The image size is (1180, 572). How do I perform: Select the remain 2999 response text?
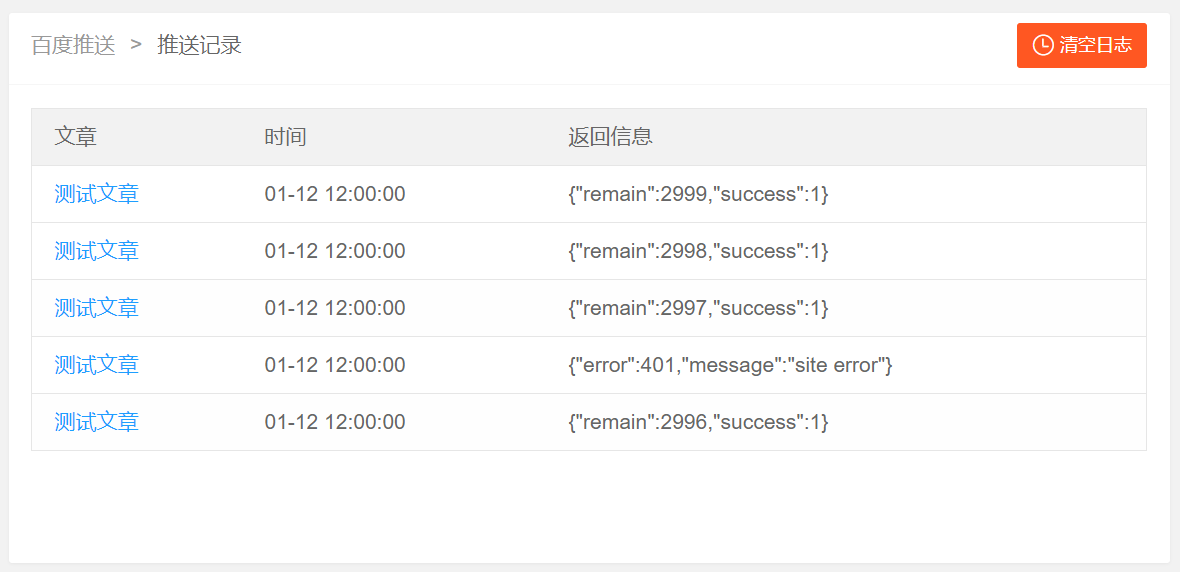[x=698, y=194]
